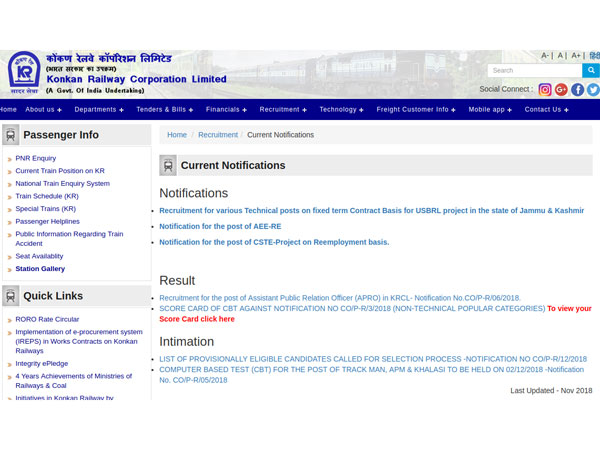Click the train icon beside Current Notifications
Image resolution: width=600 pixels, height=450 pixels.
pyautogui.click(x=168, y=165)
